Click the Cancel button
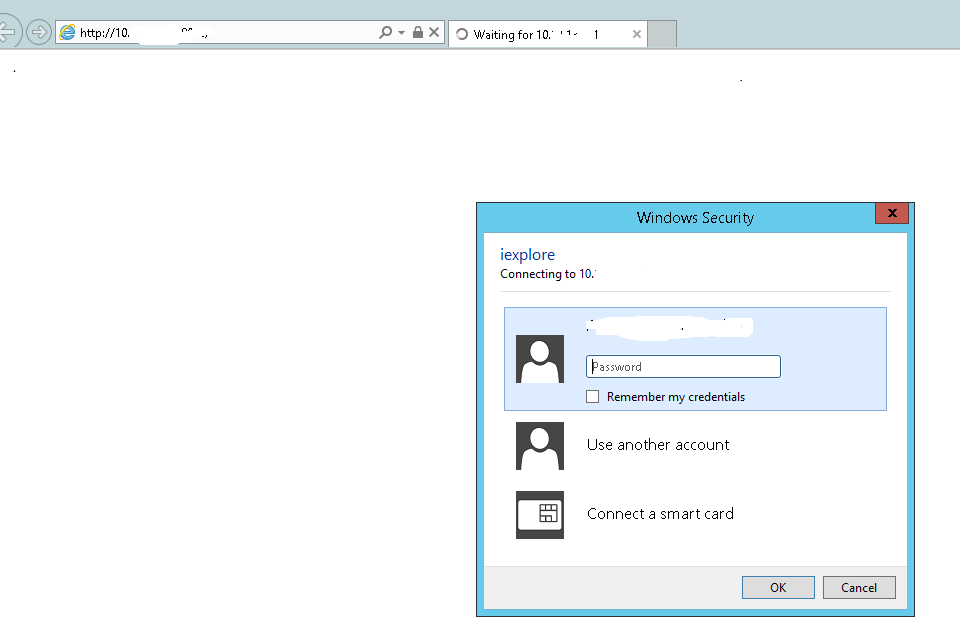 coord(859,588)
